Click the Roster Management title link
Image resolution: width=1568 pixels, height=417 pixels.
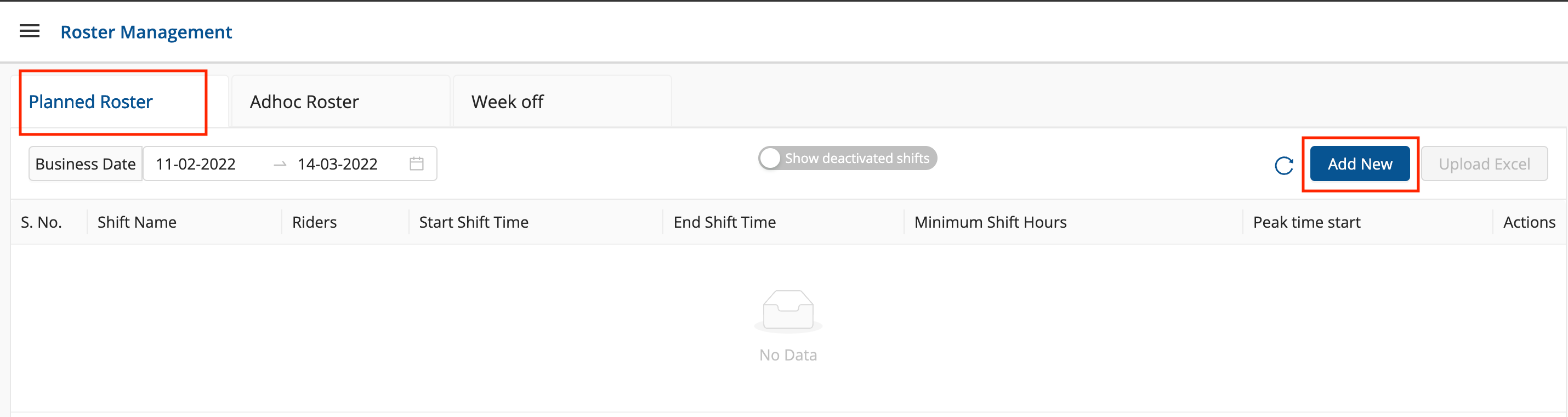[x=146, y=32]
